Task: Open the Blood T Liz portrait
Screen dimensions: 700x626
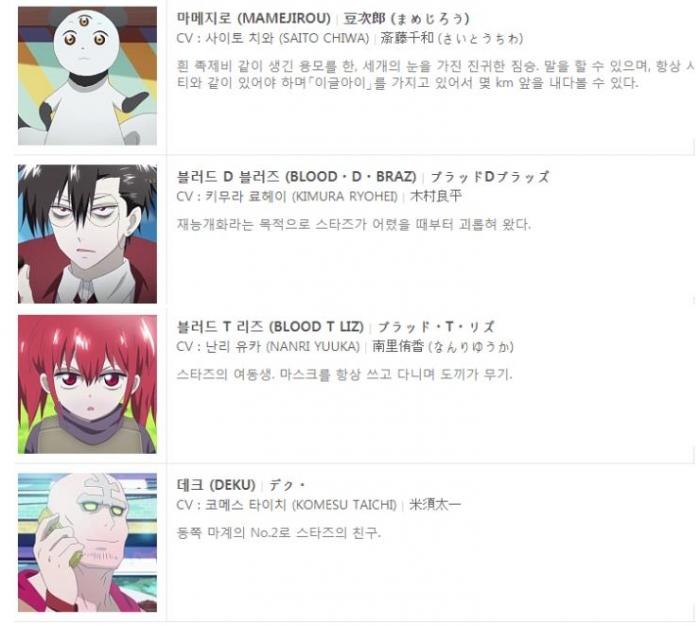Action: point(88,384)
